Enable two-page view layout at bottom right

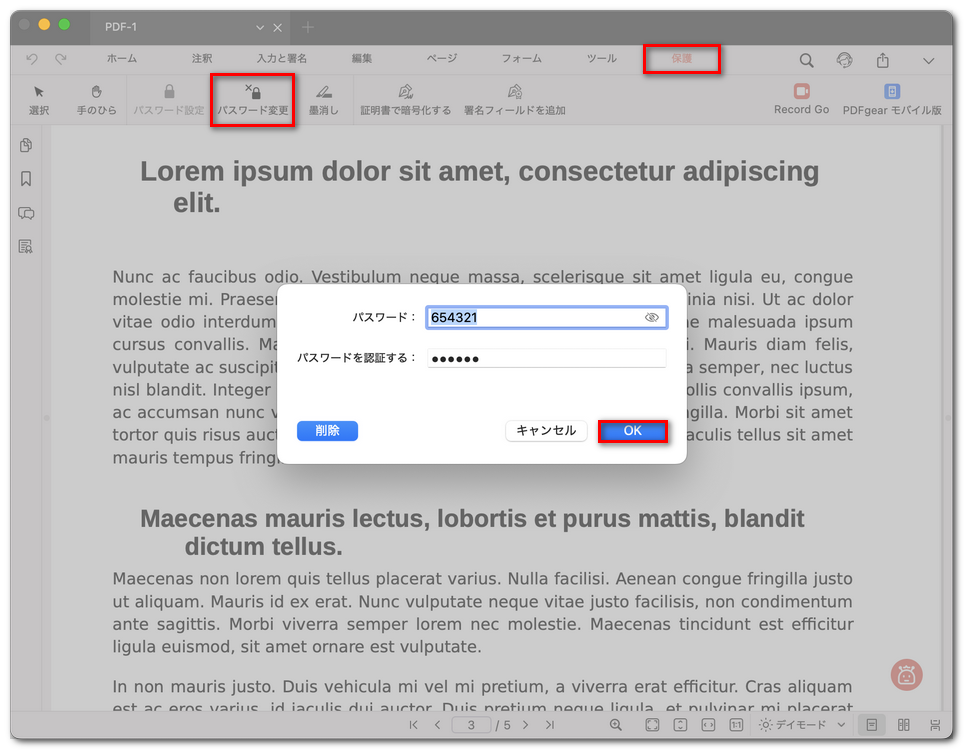point(904,725)
